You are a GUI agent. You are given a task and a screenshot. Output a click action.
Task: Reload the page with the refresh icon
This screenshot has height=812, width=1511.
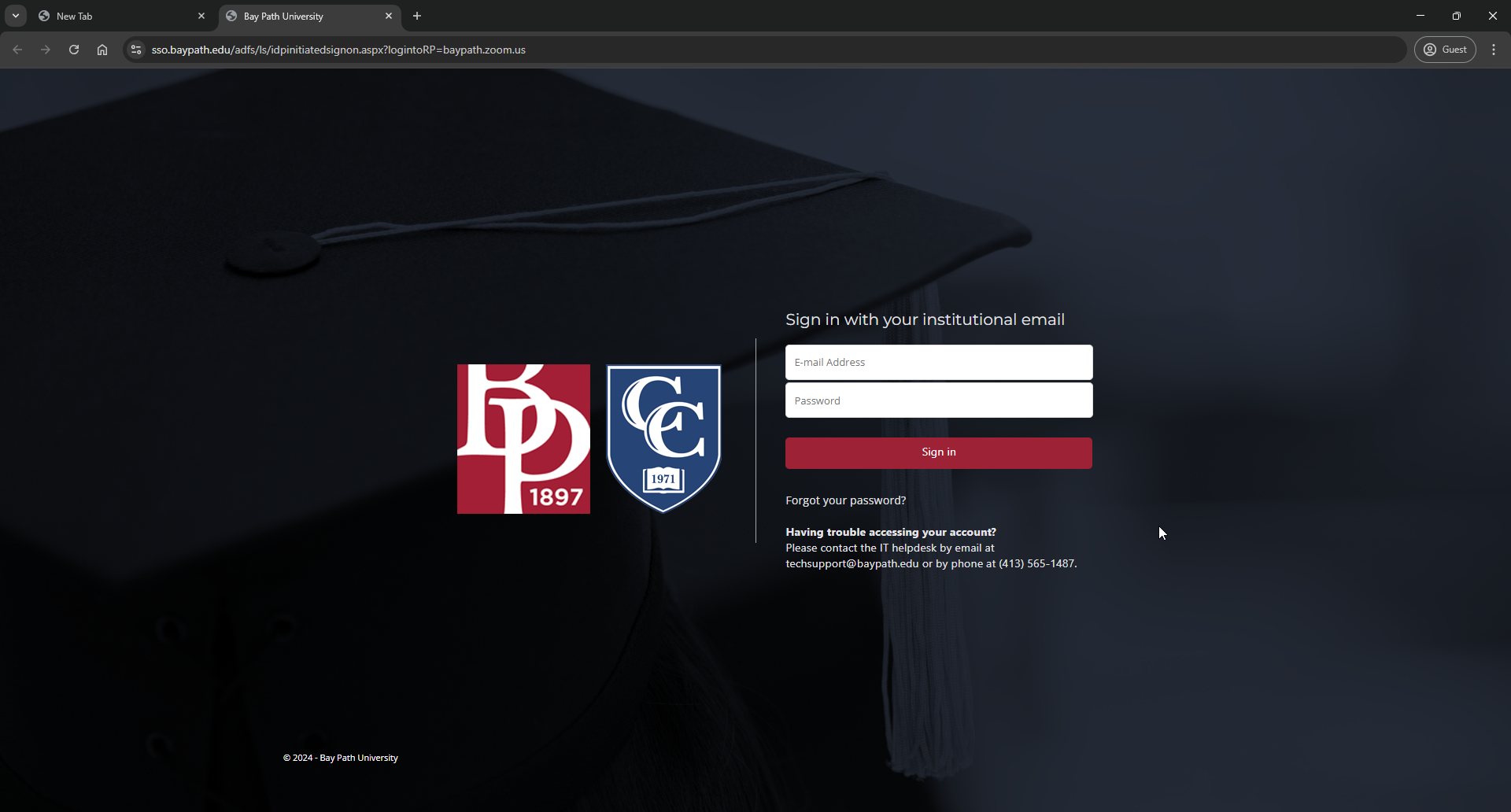(74, 50)
